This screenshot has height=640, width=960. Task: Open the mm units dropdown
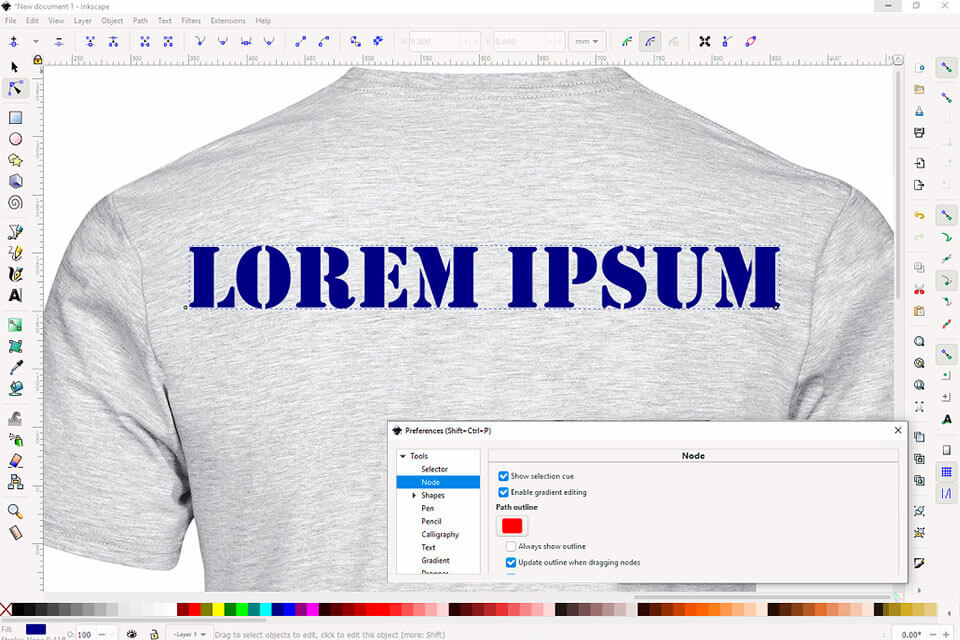click(x=587, y=42)
